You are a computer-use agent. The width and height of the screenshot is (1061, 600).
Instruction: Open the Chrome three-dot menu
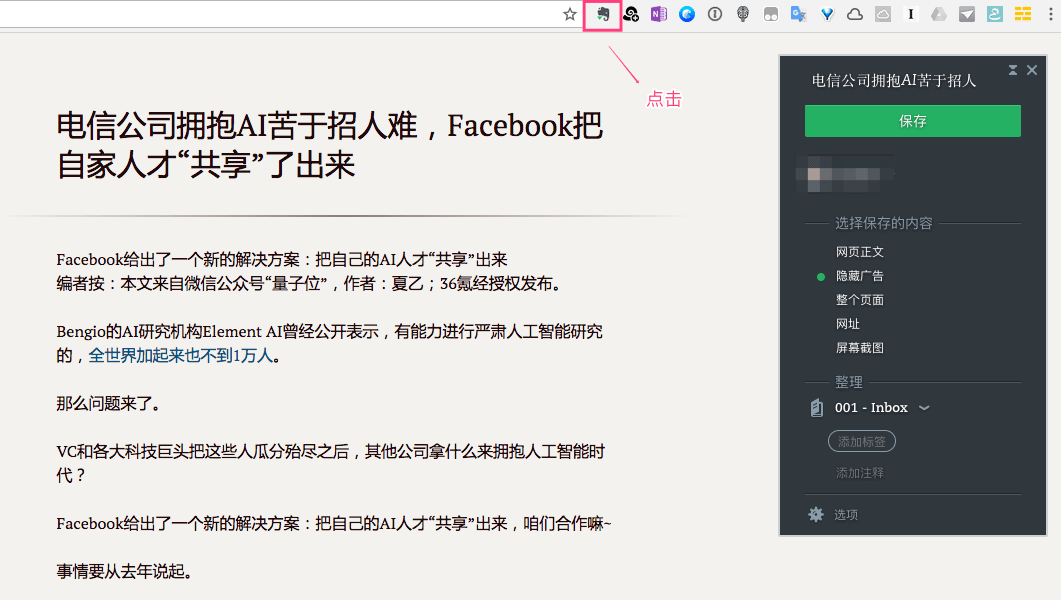click(x=1047, y=14)
